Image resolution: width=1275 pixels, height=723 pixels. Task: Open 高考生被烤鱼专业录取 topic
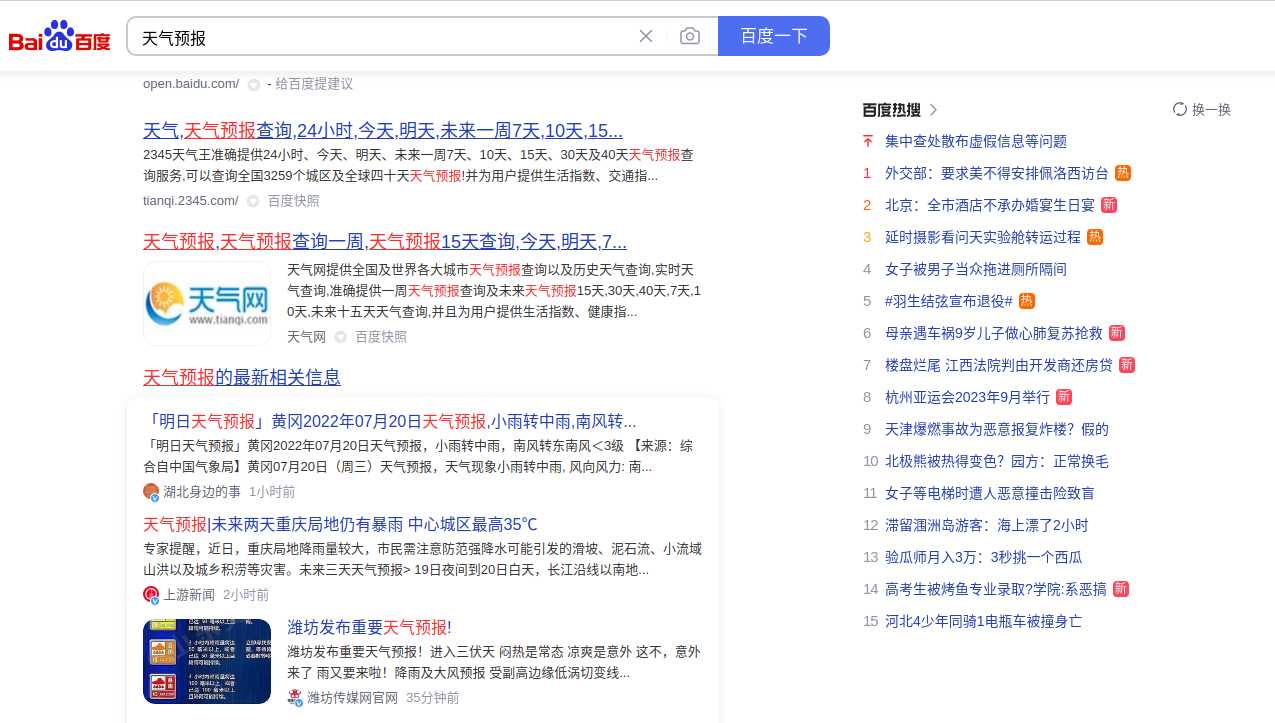[996, 589]
